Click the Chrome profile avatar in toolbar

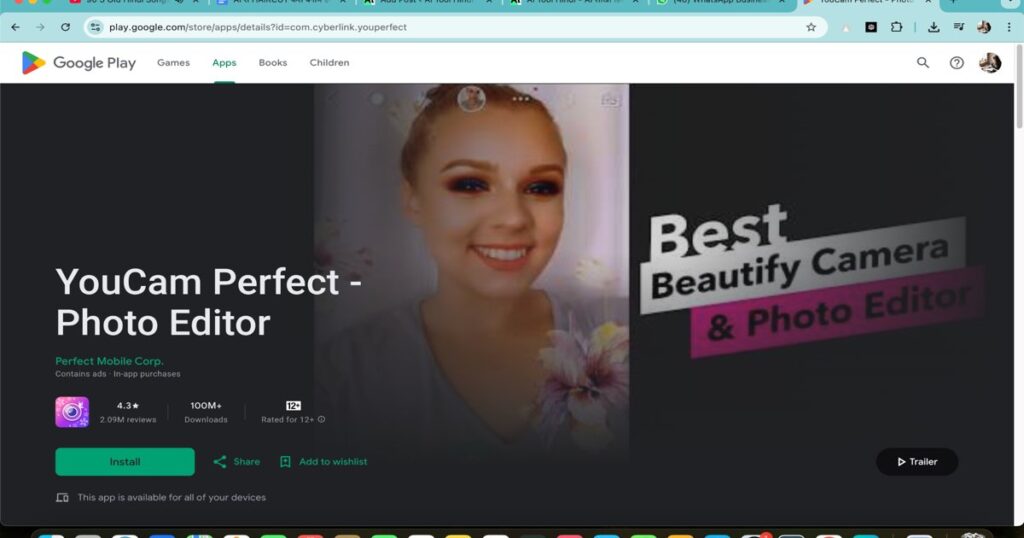[984, 27]
